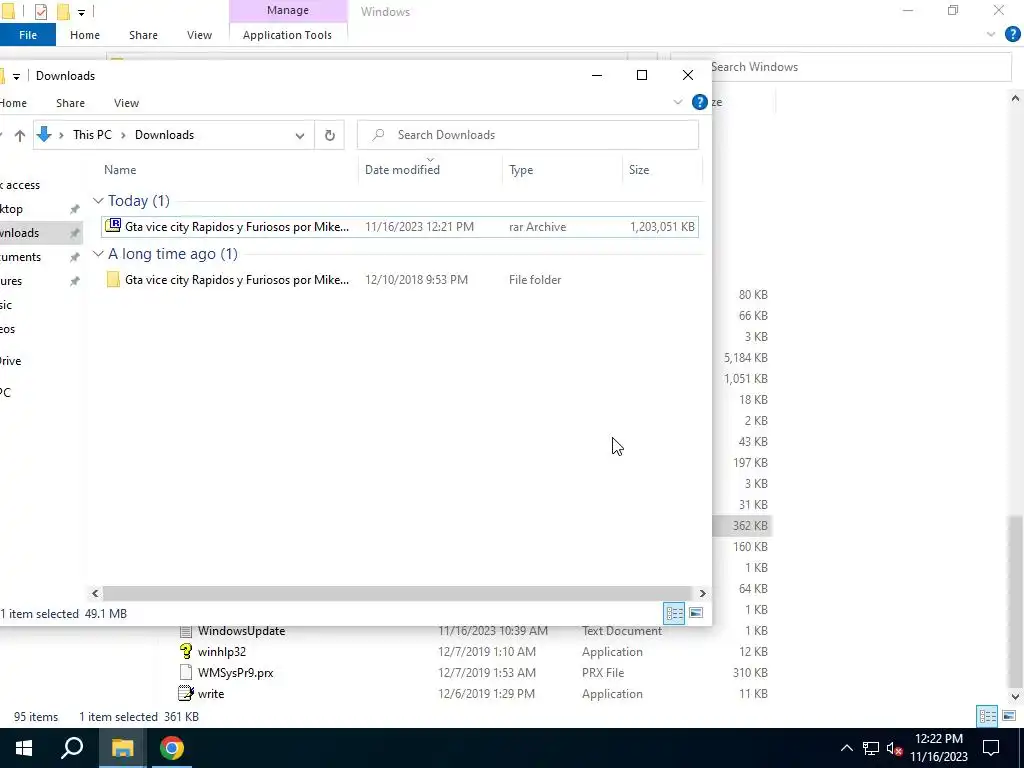Open the Downloads title bar toolbar dropdown
The image size is (1024, 768).
click(16, 76)
